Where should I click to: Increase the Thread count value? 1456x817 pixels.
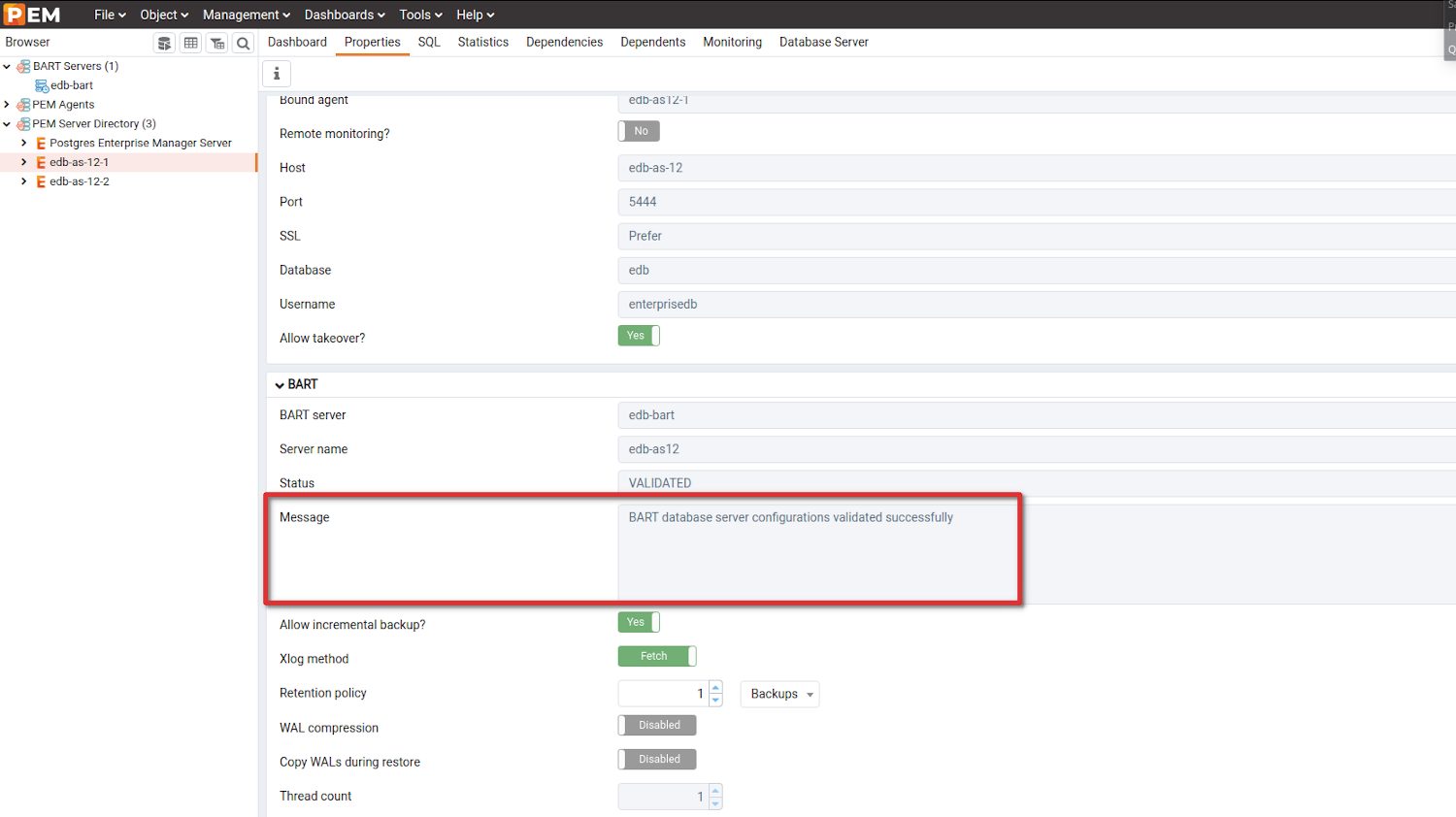[715, 791]
